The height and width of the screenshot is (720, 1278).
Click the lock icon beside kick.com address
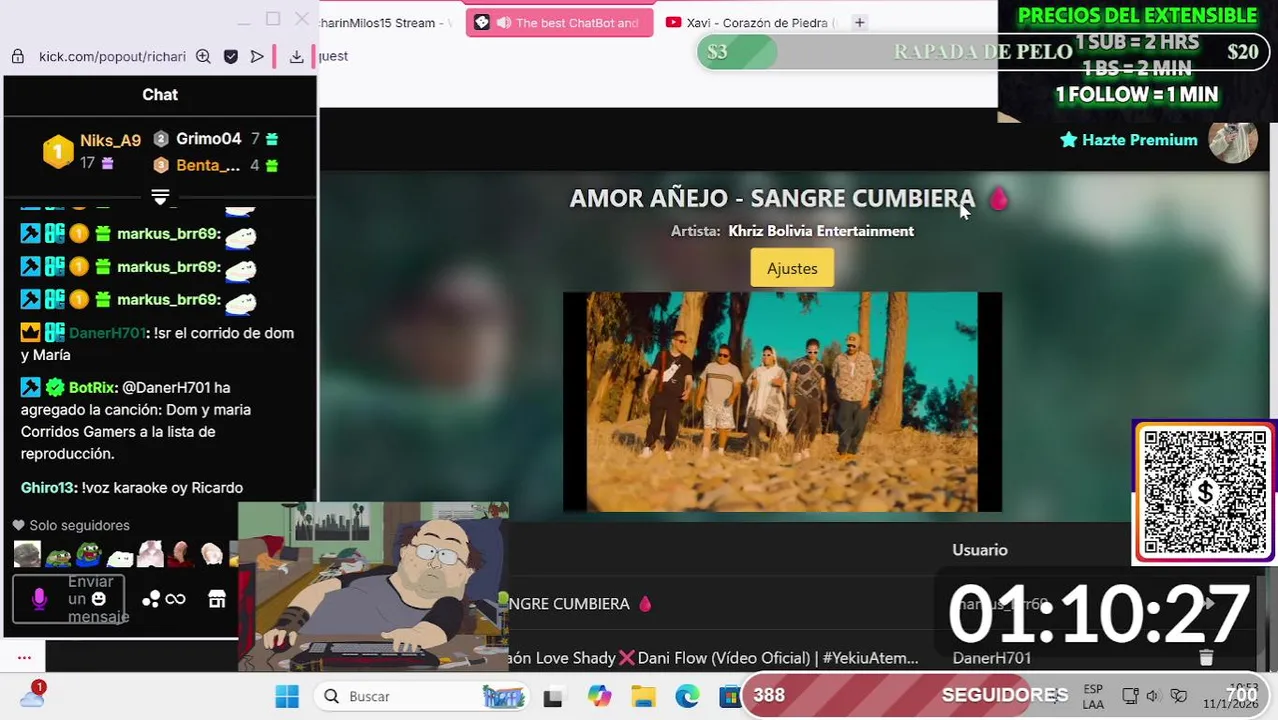coord(17,57)
